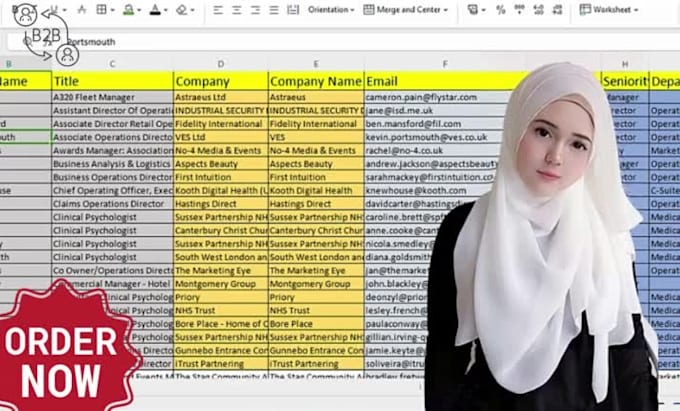Click the distributed alignment icon
This screenshot has height=411, width=680.
pos(293,10)
